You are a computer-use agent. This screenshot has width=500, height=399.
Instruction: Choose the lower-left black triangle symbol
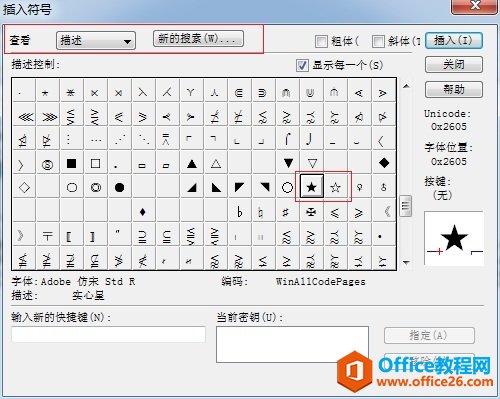click(x=216, y=187)
